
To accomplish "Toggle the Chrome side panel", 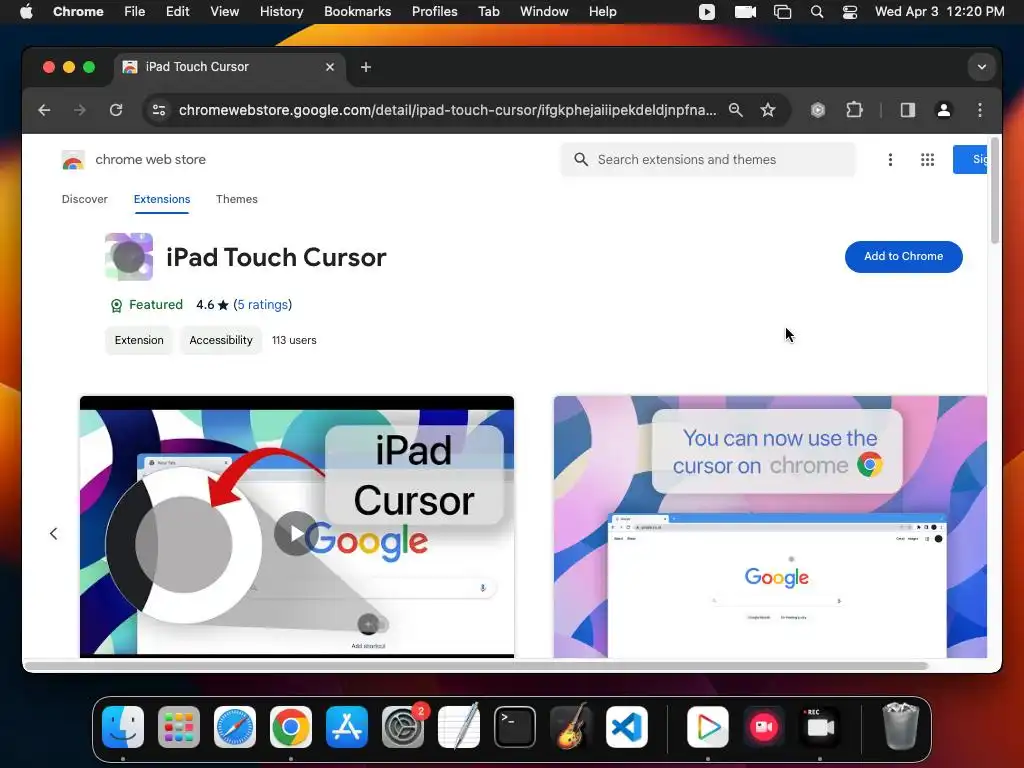I will (908, 110).
